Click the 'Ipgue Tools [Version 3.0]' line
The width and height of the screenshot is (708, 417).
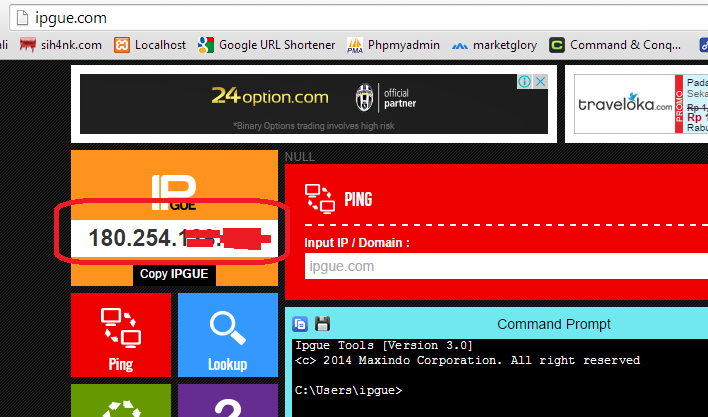pyautogui.click(x=384, y=346)
